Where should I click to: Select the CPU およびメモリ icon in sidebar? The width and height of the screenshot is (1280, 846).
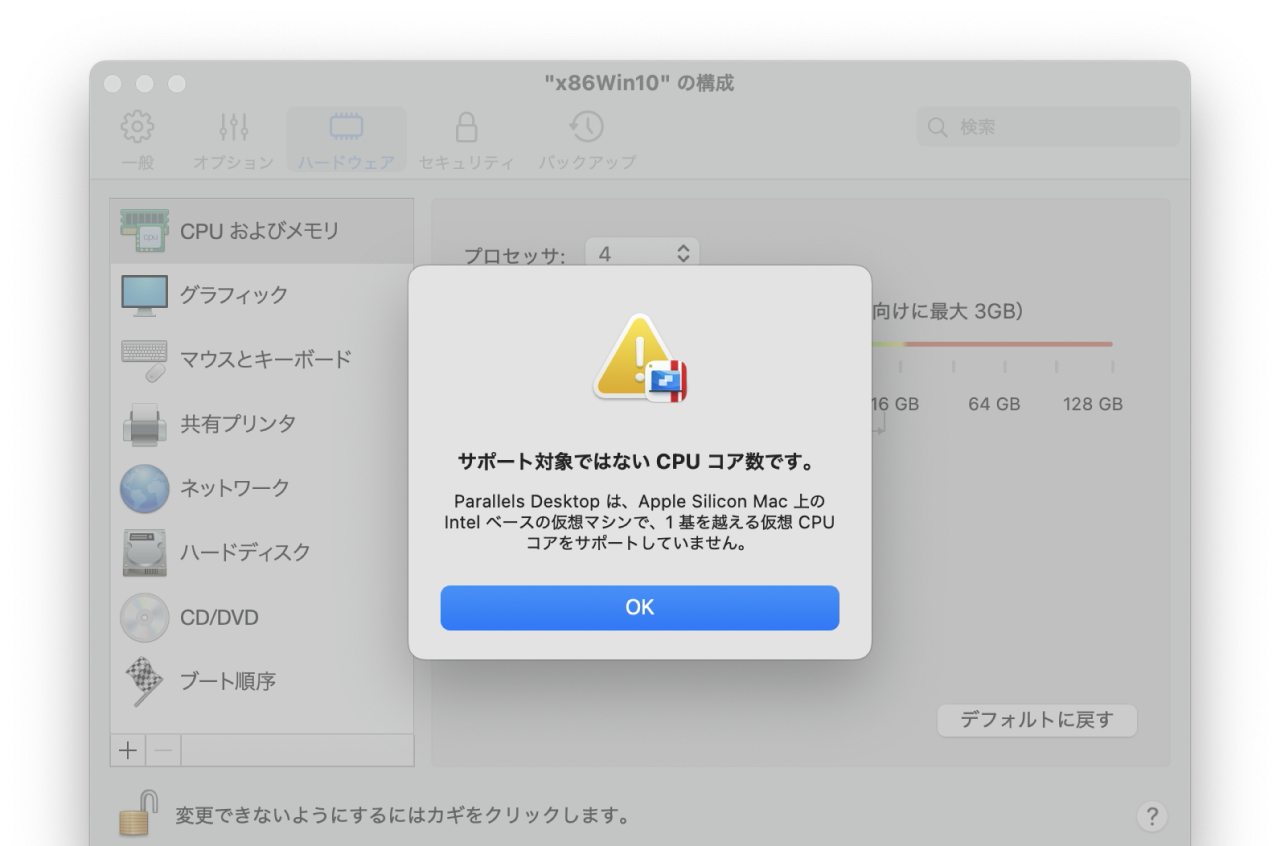144,230
